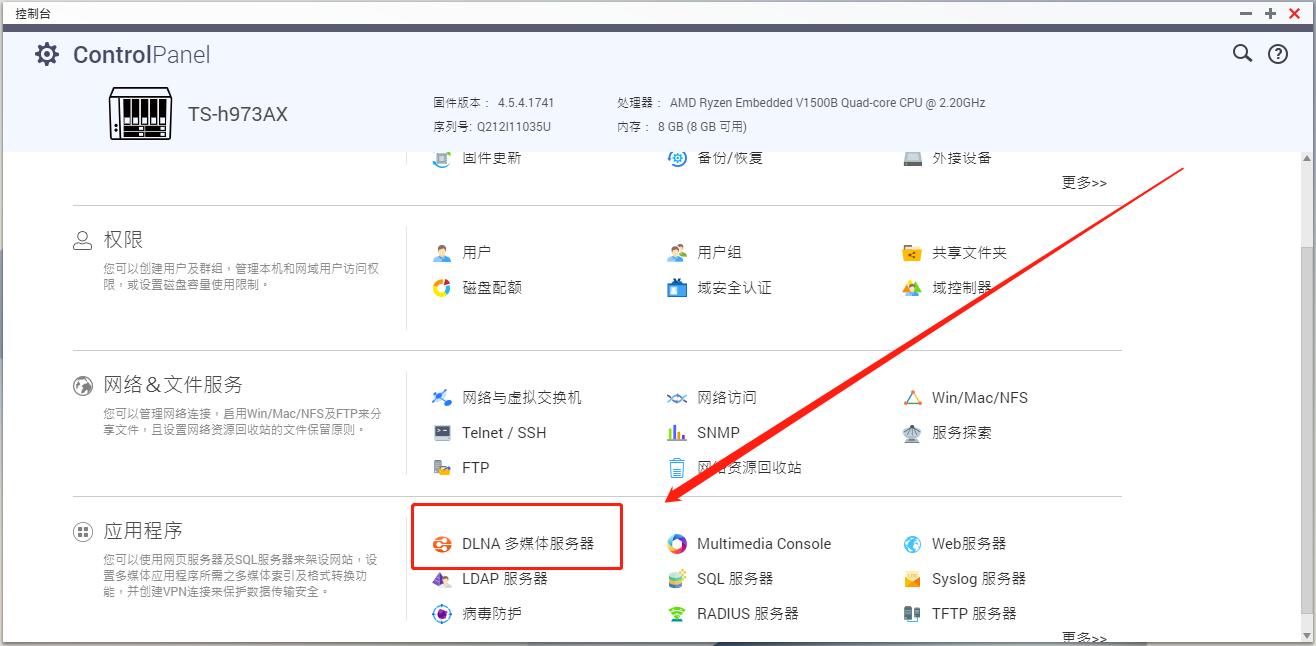Open 病毒防护 settings
Viewport: 1316px width, 646px height.
coord(494,613)
